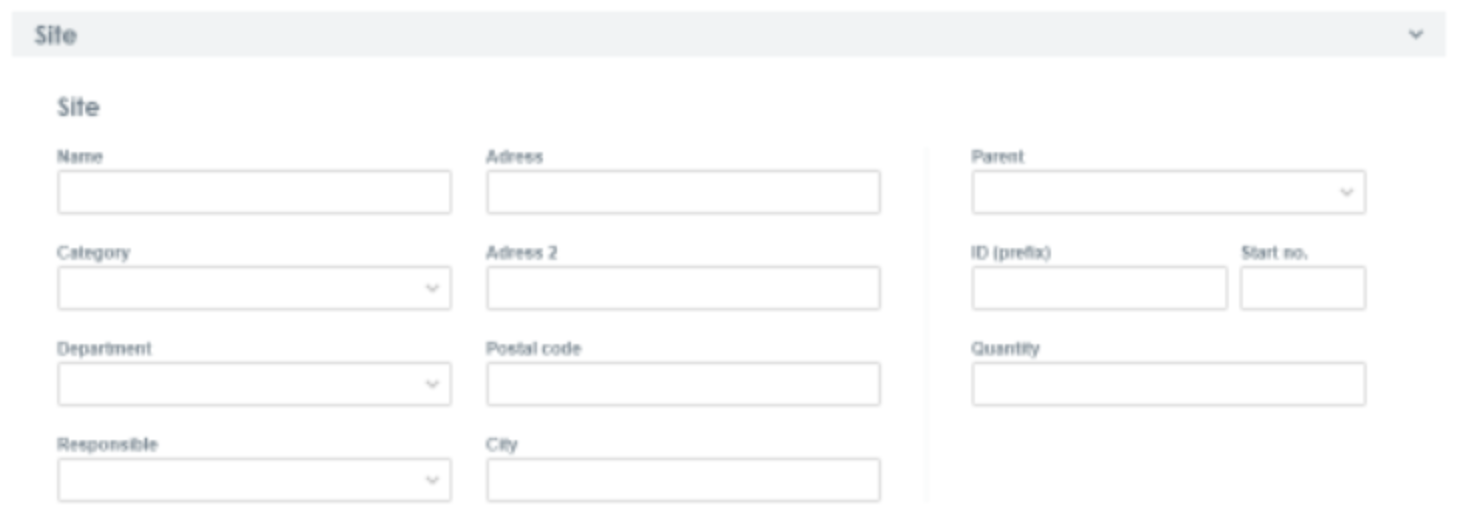Click the Responsible field's chevron arrow
Screen dimensions: 1466x524
tap(432, 480)
